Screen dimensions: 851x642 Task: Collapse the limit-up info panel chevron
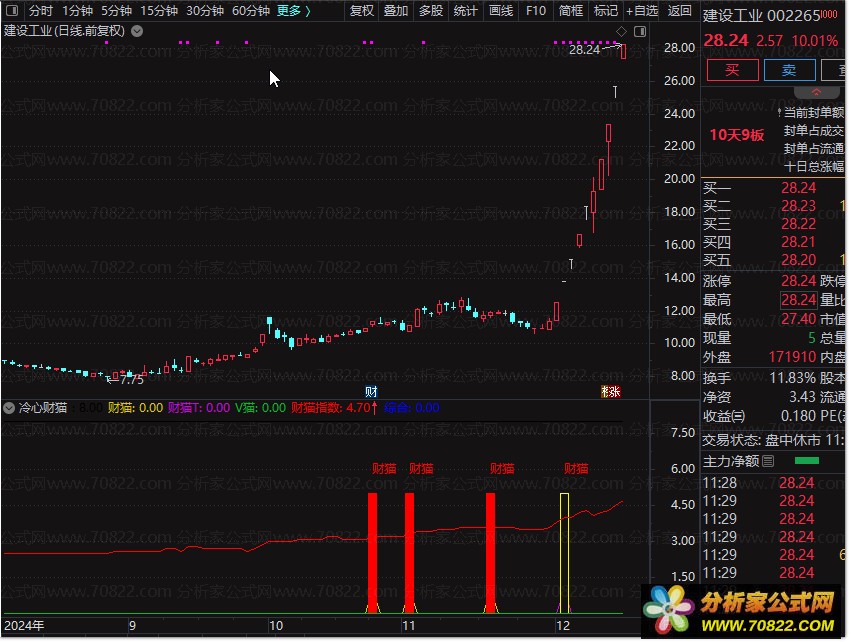point(816,92)
